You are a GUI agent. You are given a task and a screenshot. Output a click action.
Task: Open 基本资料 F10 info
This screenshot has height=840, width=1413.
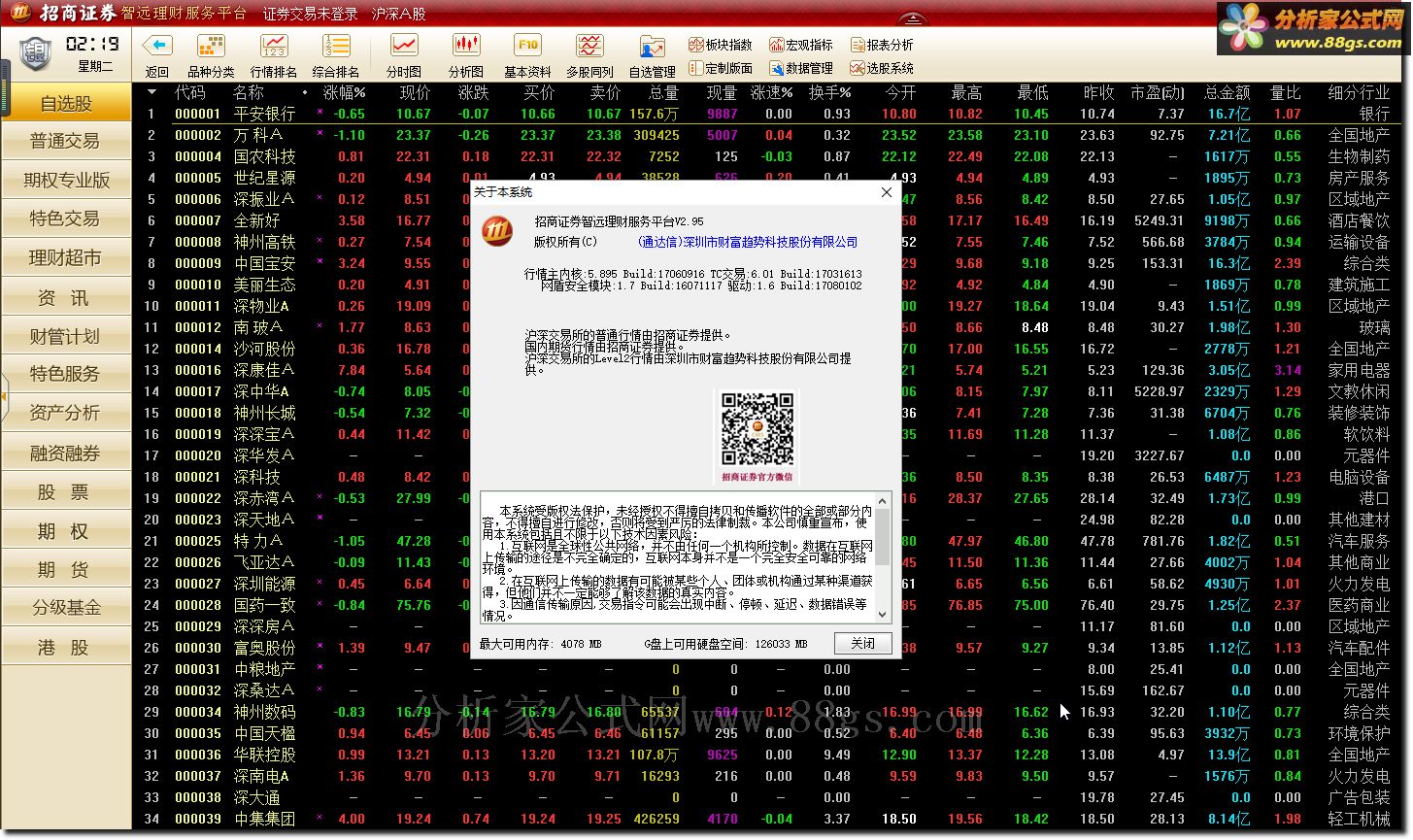coord(527,46)
